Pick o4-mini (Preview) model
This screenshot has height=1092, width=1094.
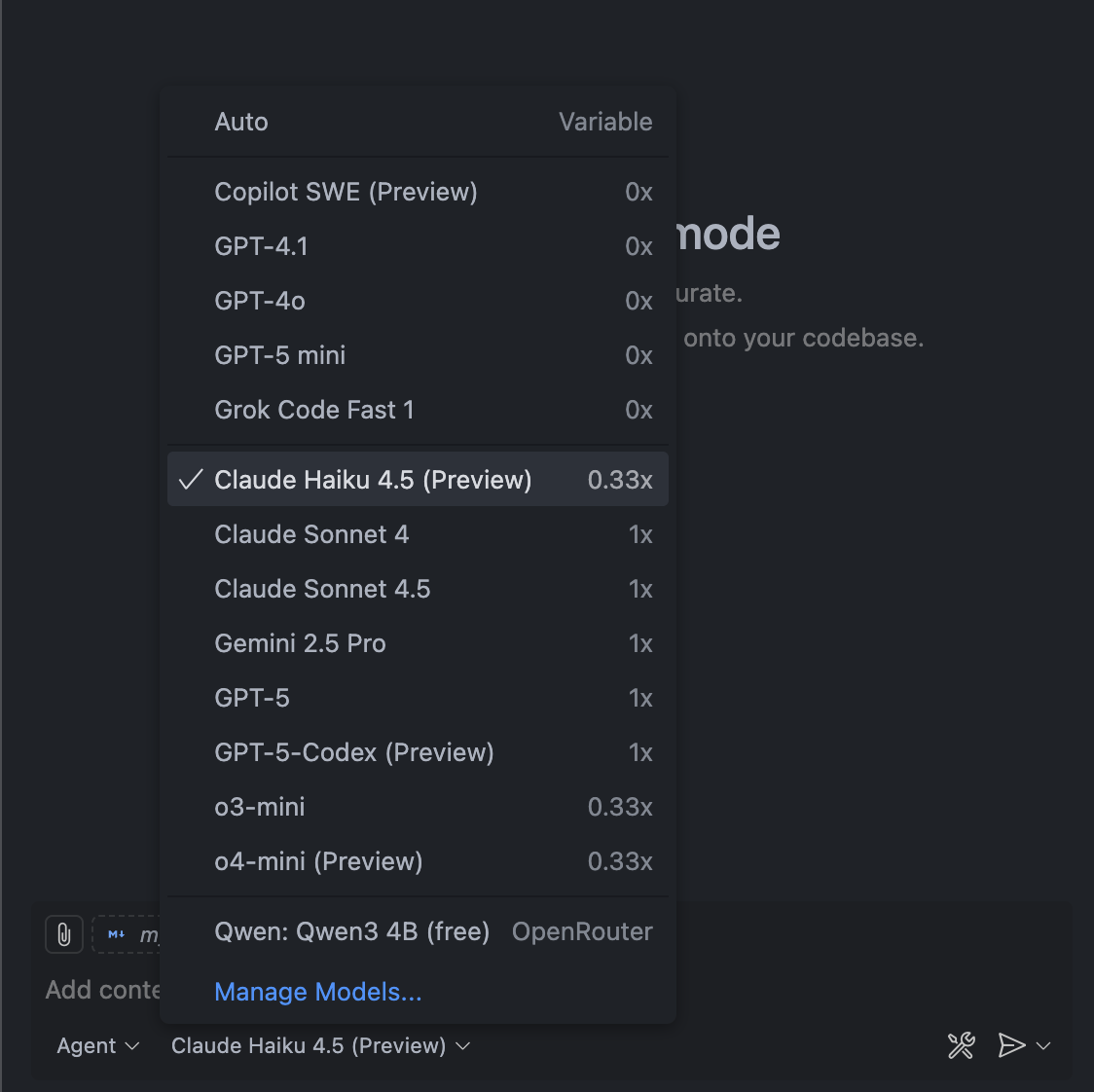[418, 861]
